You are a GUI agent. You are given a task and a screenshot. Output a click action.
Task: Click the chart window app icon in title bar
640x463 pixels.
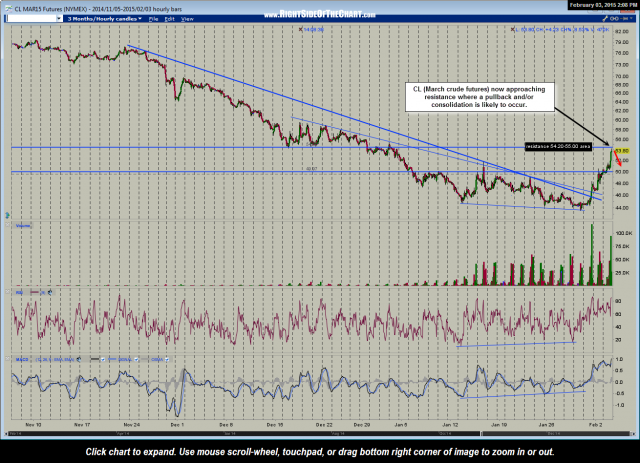[7, 9]
